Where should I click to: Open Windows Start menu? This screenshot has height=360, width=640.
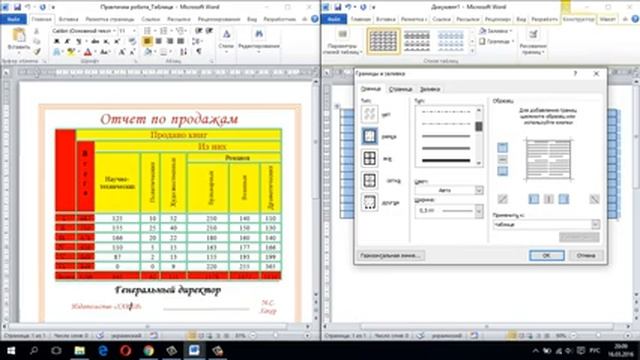point(11,350)
